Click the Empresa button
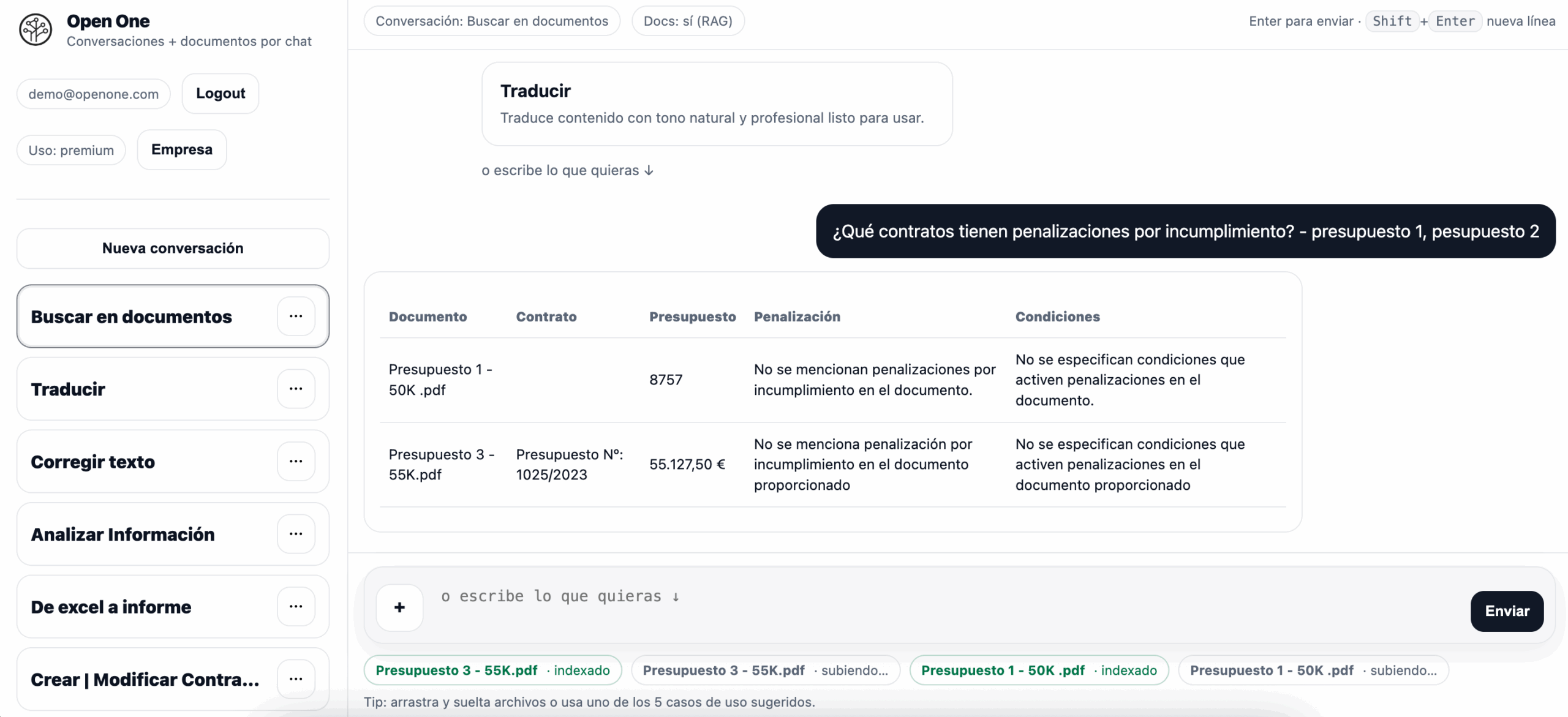 click(x=182, y=149)
